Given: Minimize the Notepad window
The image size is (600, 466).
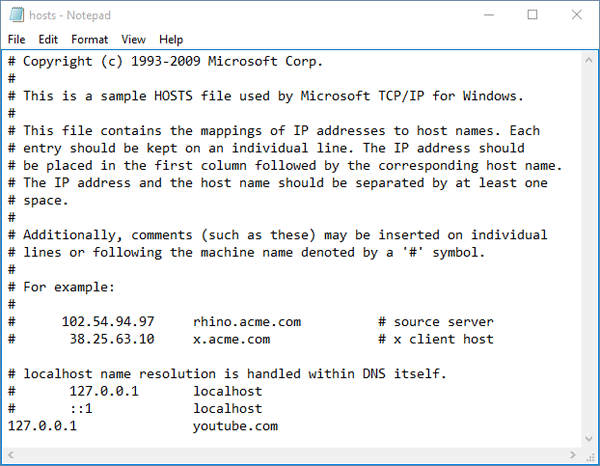Looking at the screenshot, I should coord(486,15).
